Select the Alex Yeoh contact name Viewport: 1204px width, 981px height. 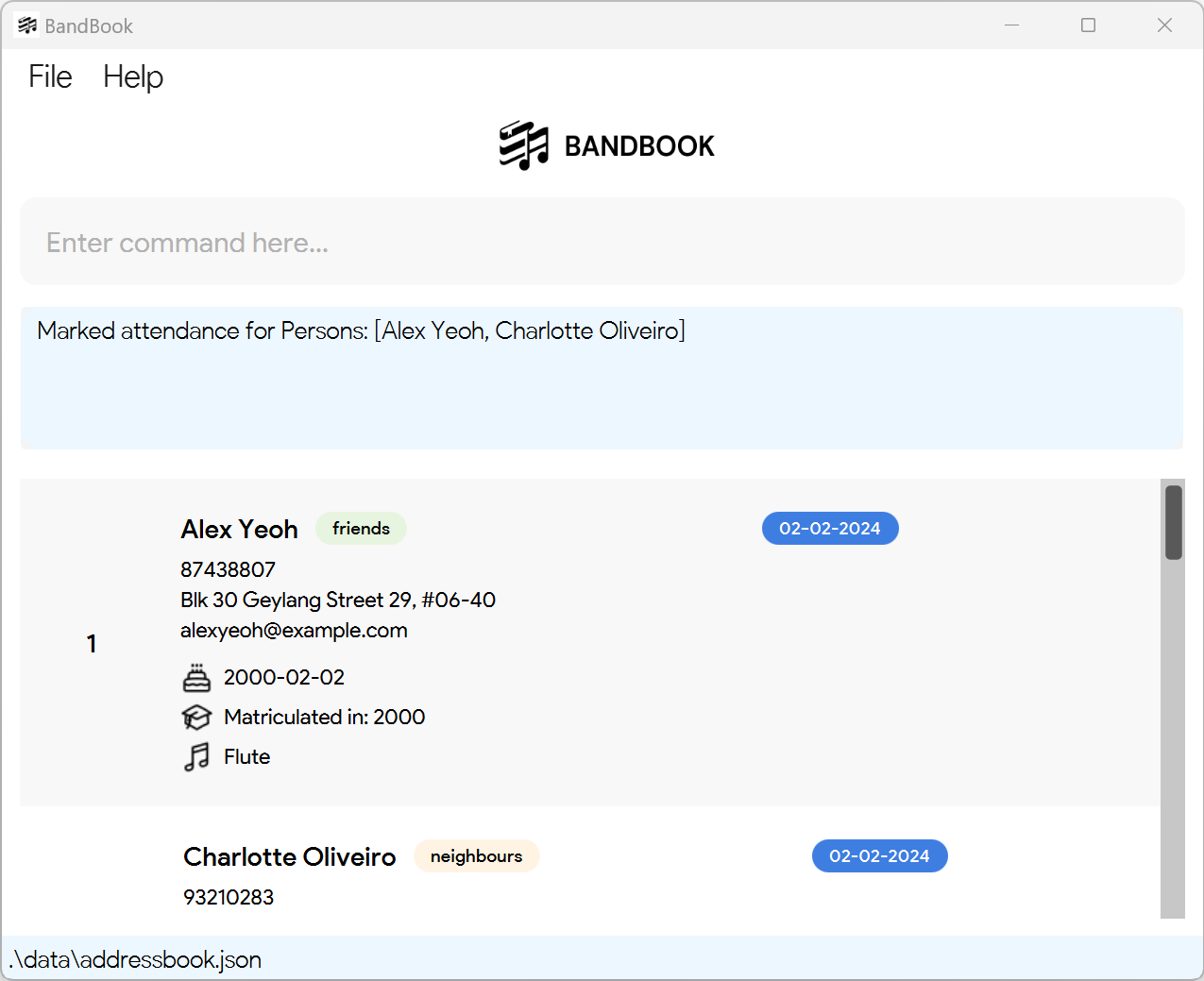(x=239, y=530)
